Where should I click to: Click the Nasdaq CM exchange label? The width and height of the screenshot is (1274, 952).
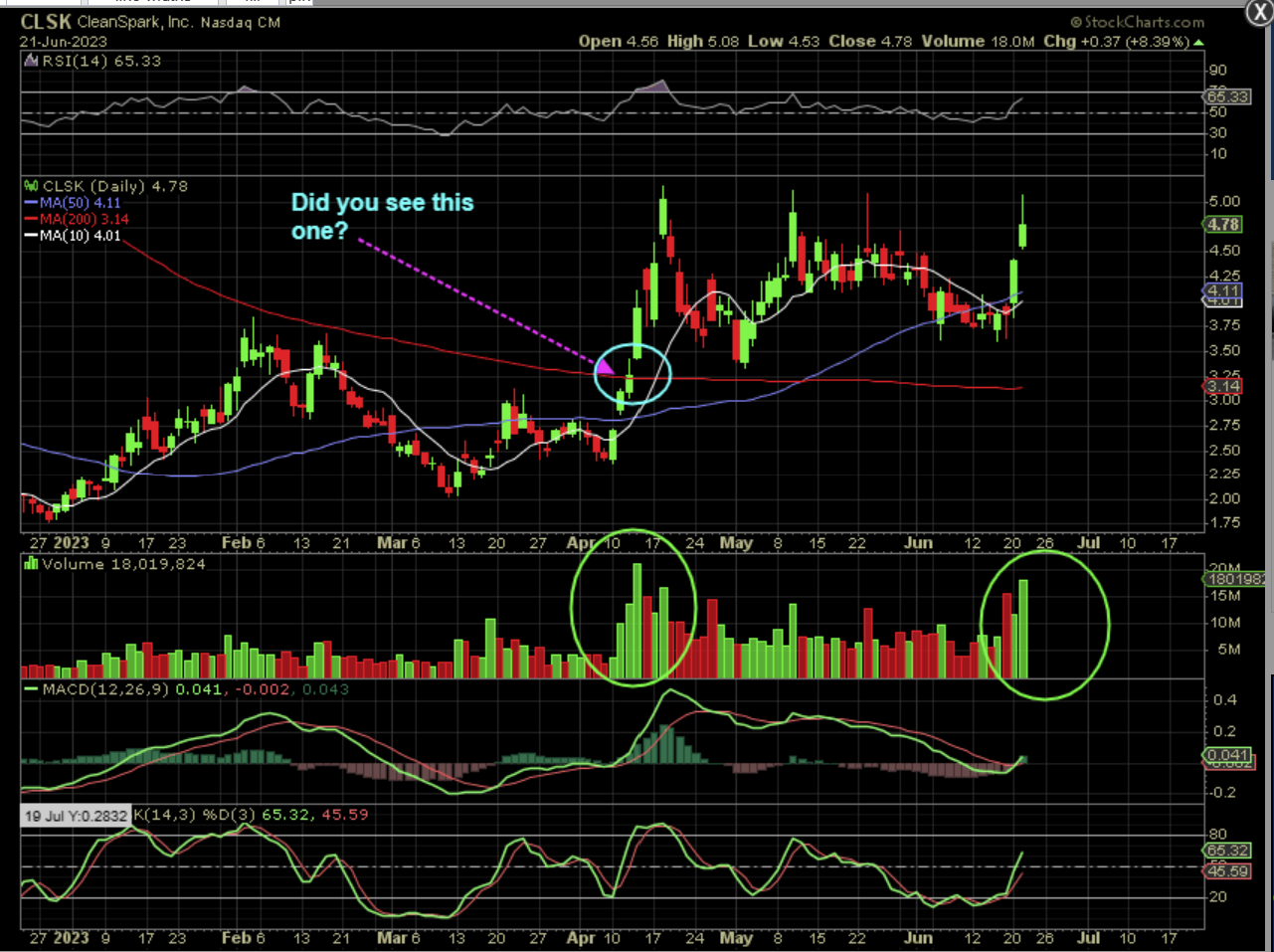click(x=241, y=22)
